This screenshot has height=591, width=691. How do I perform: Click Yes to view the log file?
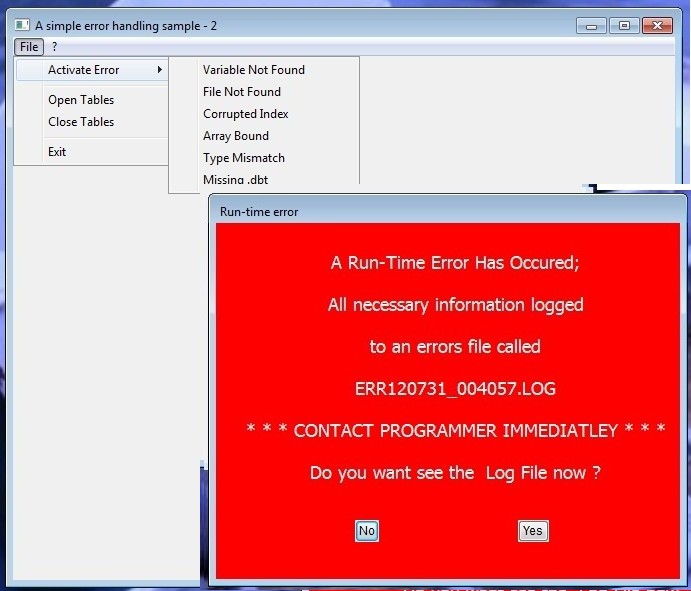click(533, 531)
